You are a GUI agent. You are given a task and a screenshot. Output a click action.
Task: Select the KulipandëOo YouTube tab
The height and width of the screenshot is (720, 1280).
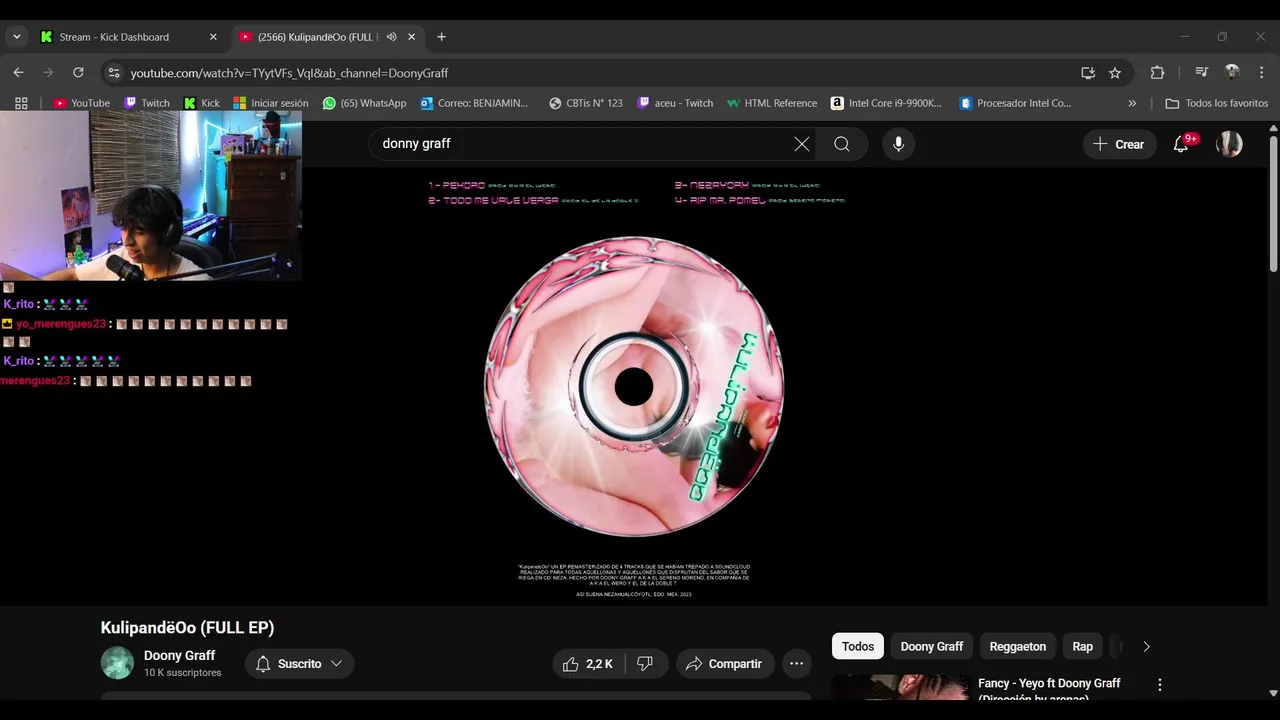318,37
